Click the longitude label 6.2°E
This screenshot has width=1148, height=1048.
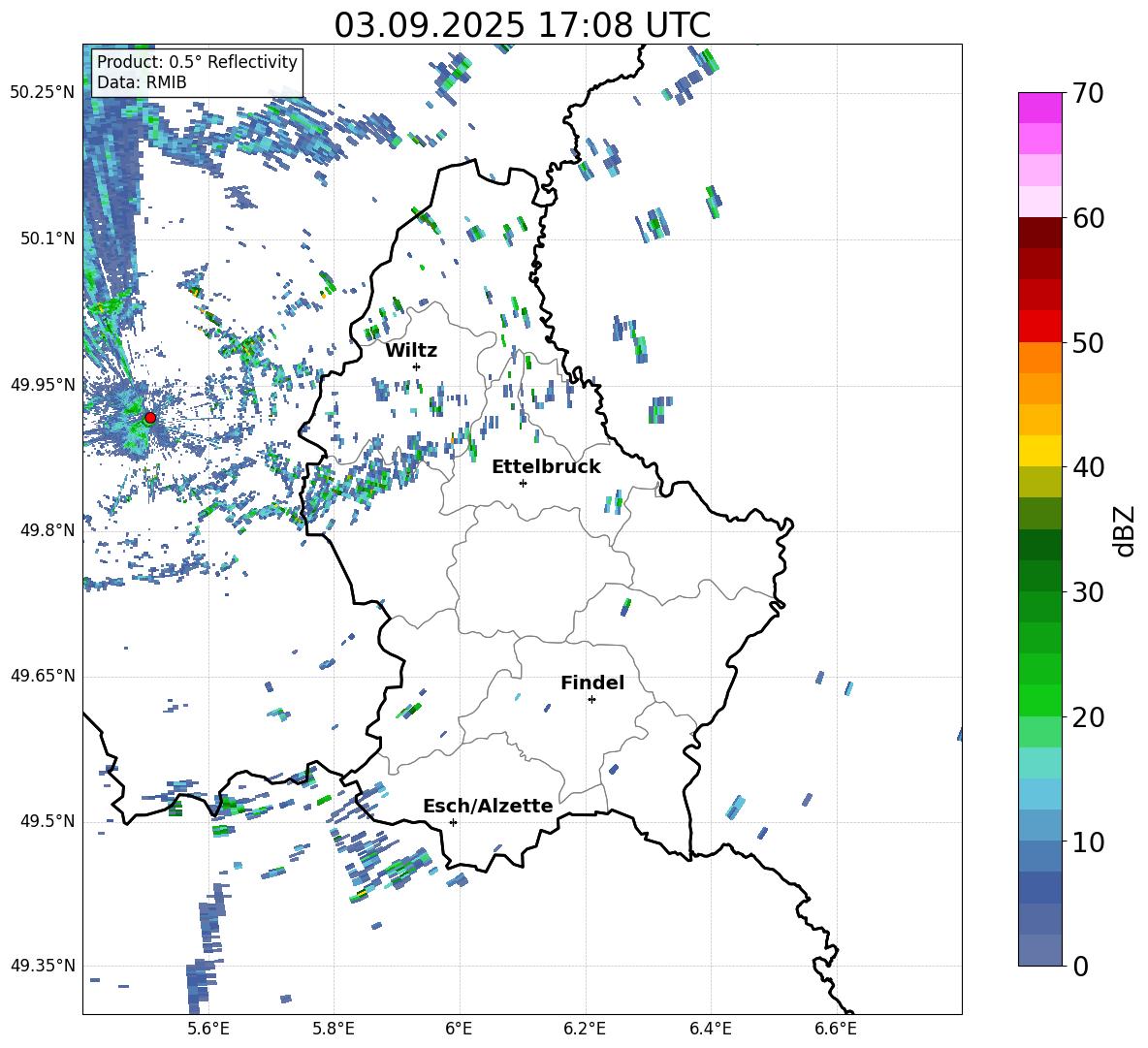(x=585, y=1029)
